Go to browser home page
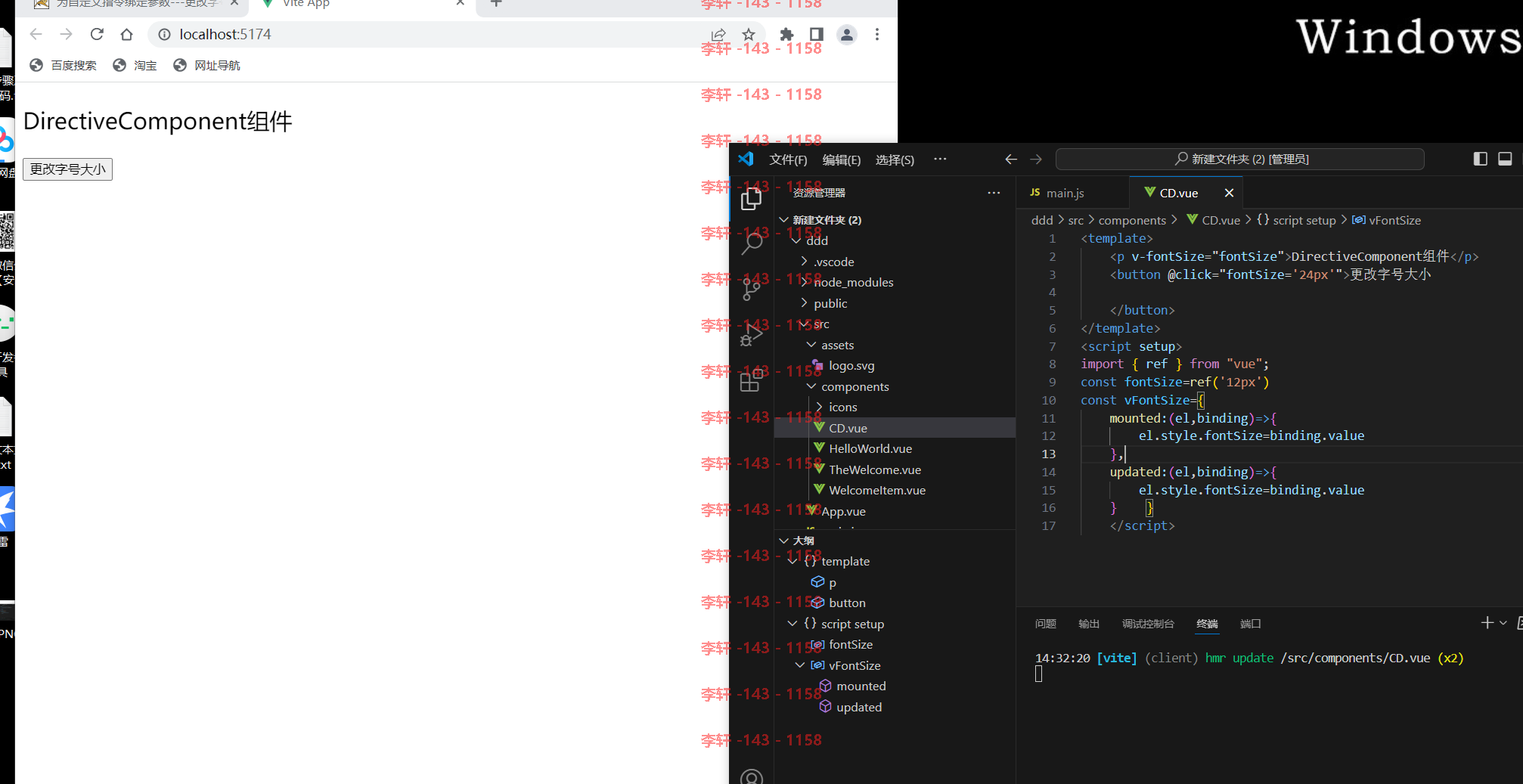Viewport: 1523px width, 784px height. coord(126,34)
